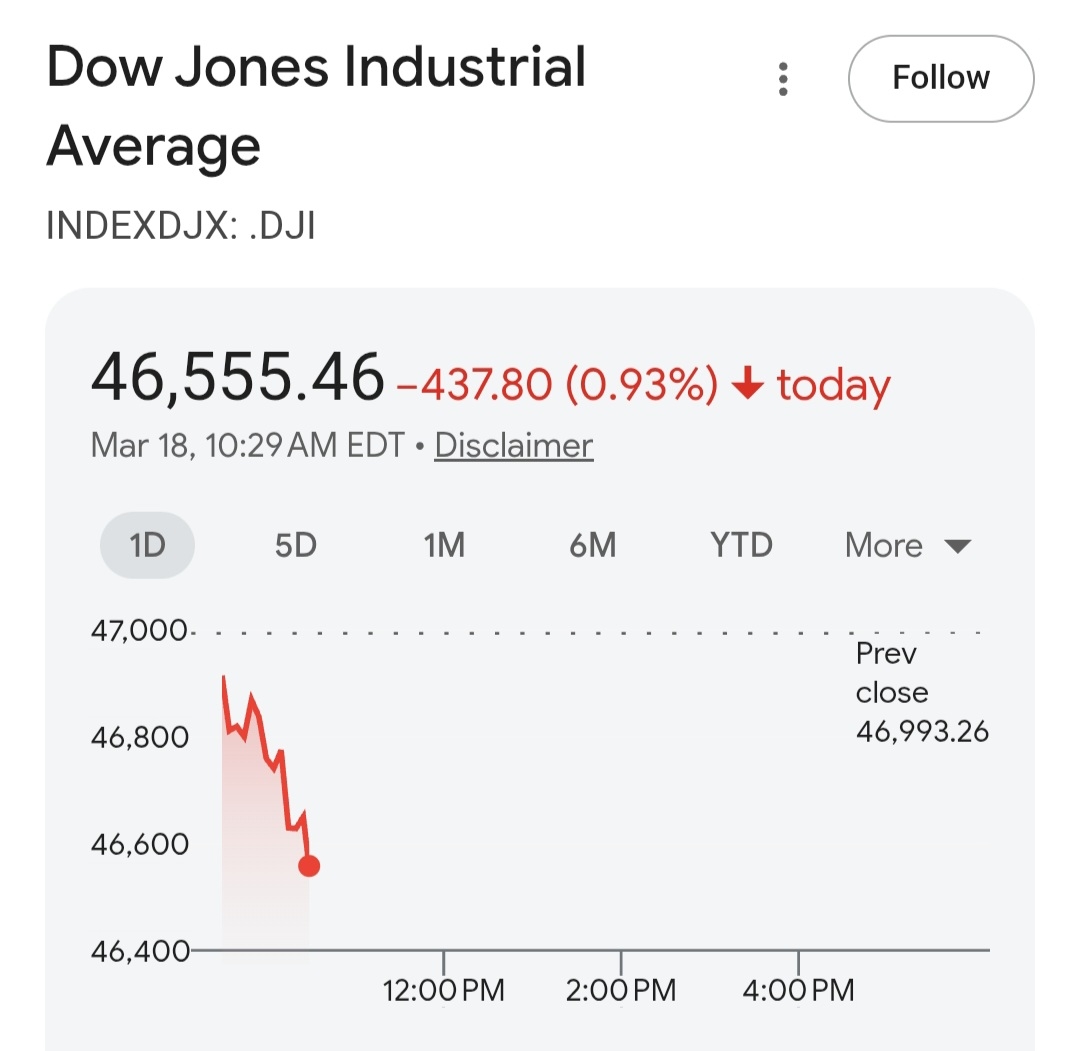
Task: Show the 1M chart range
Action: (x=443, y=545)
